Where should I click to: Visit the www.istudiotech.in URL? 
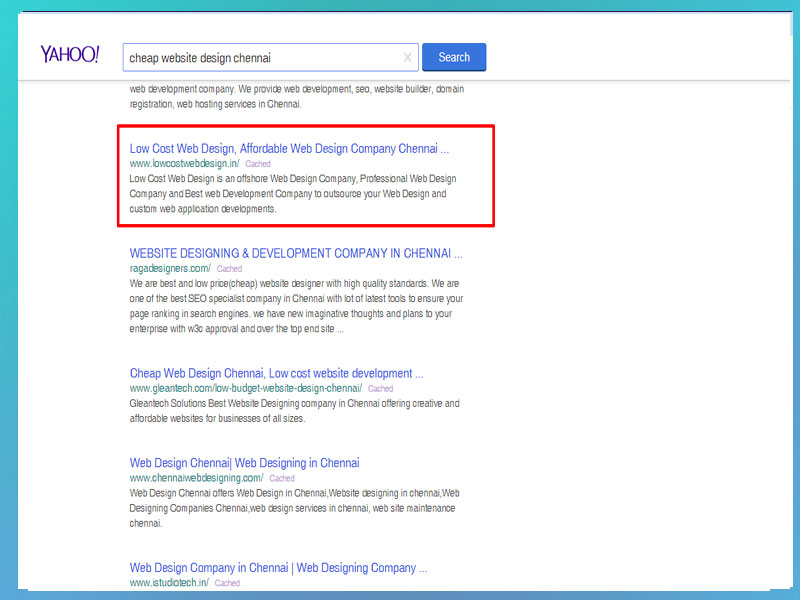click(169, 583)
